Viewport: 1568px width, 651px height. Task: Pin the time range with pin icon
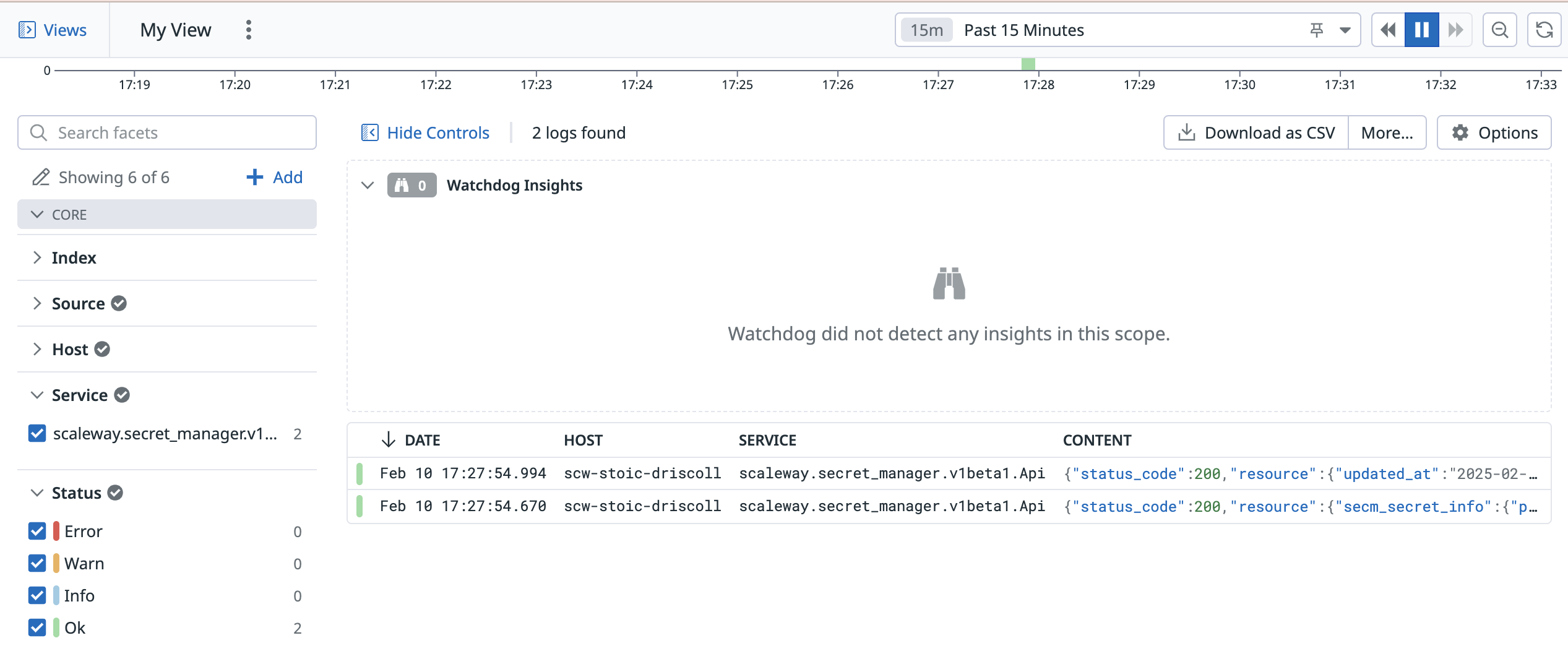[1317, 30]
